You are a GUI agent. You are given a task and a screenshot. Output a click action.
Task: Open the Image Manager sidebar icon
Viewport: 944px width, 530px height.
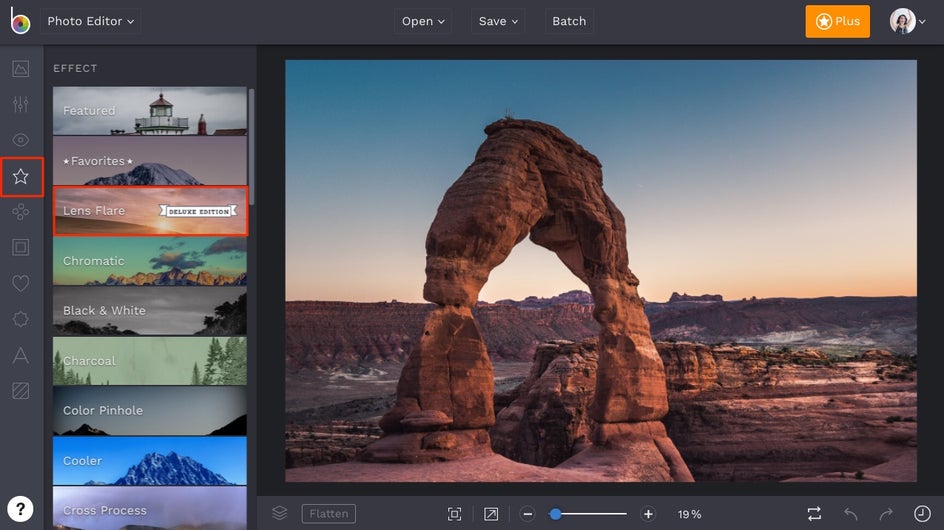point(20,69)
